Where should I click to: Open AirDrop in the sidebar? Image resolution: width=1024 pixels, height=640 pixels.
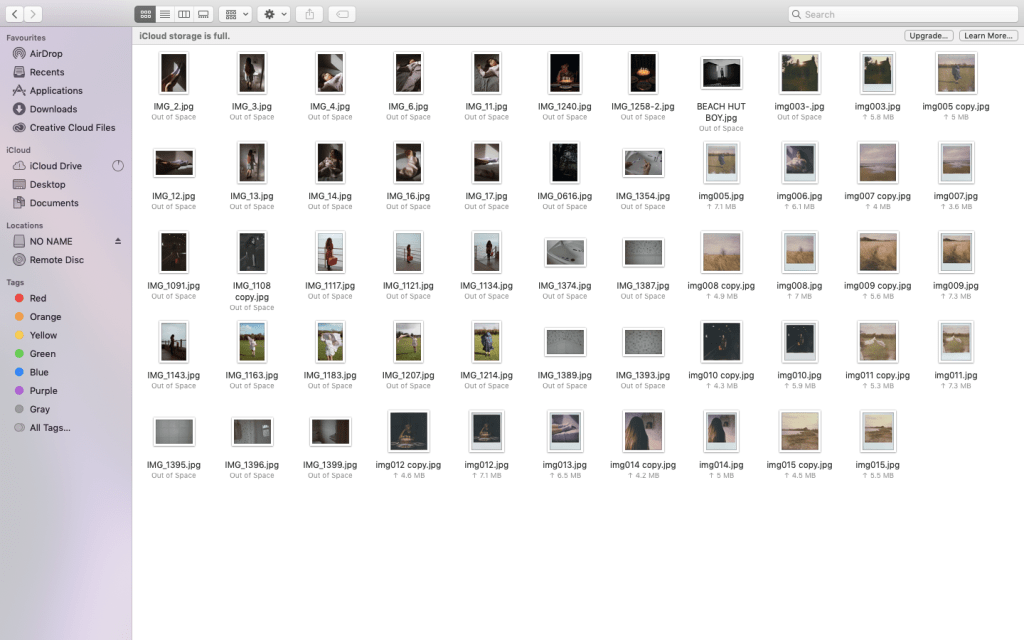[x=46, y=54]
